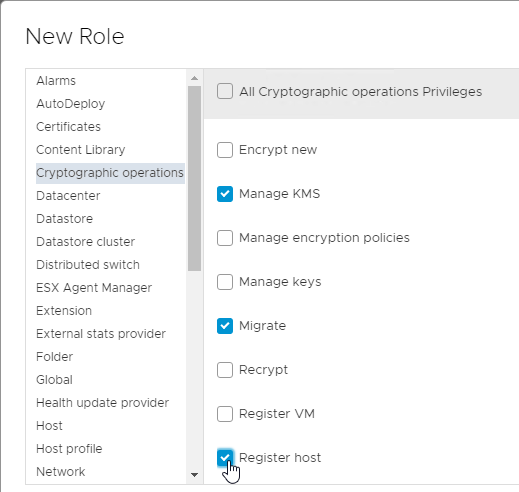
Task: Select the Network category
Action: point(61,472)
